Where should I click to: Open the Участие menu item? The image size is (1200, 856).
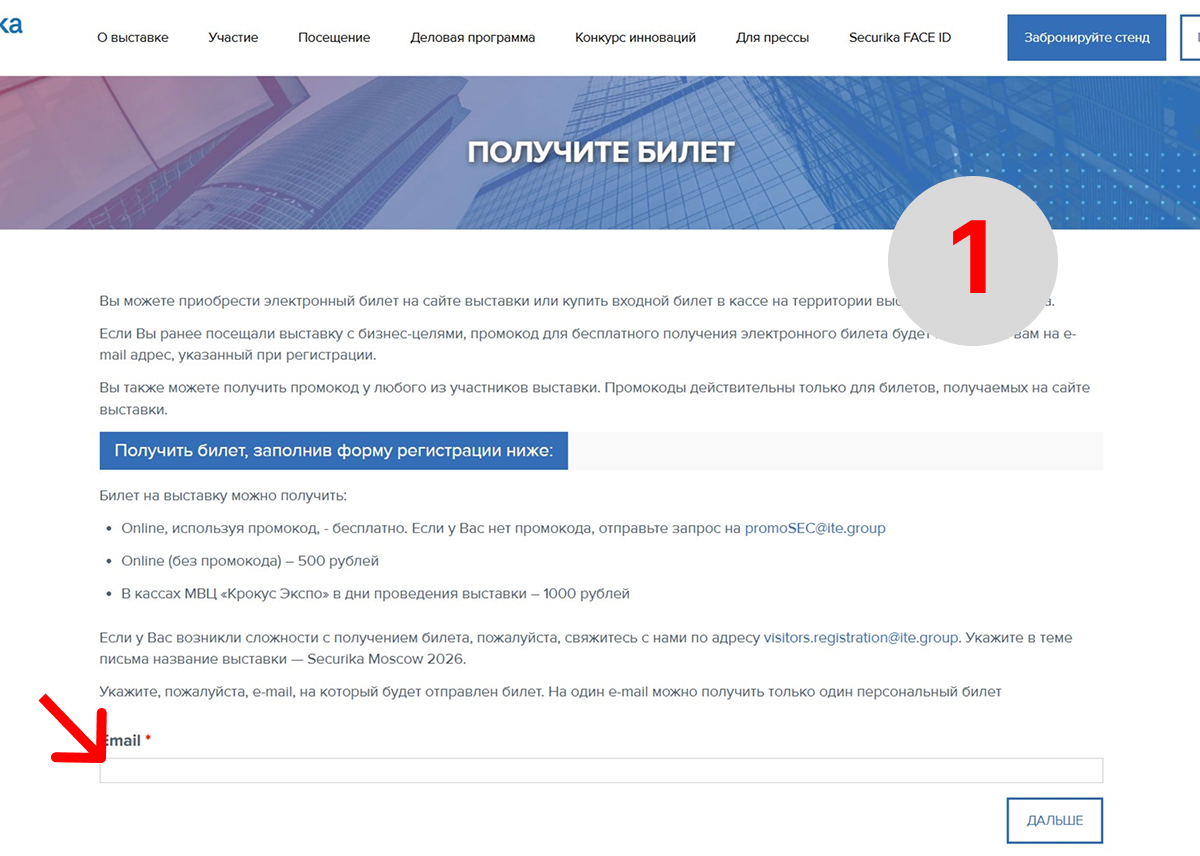click(x=233, y=38)
